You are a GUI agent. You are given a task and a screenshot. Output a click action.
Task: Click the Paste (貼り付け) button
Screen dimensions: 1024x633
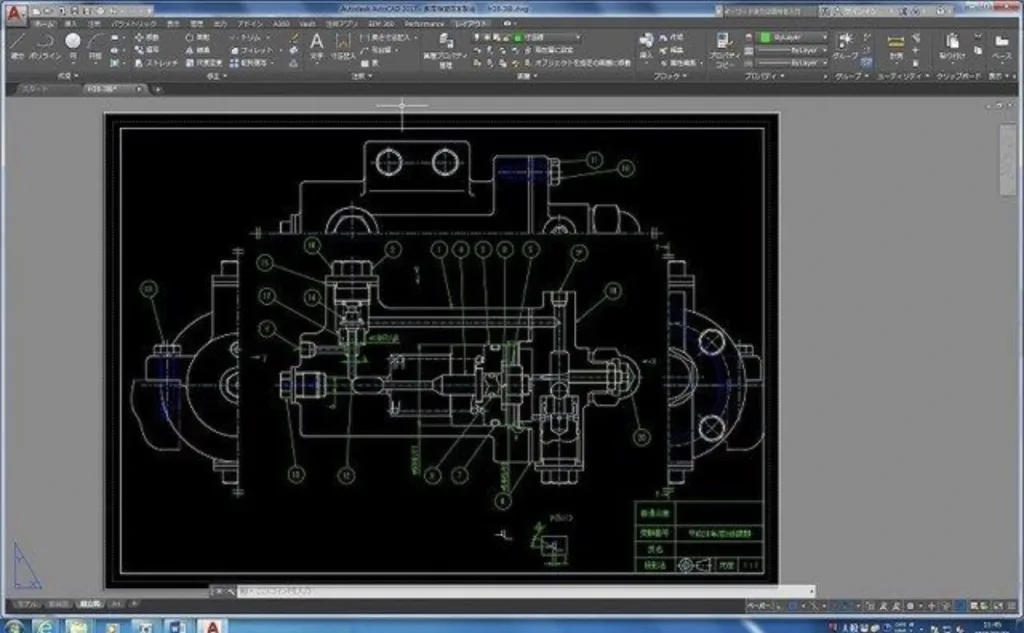[x=952, y=46]
